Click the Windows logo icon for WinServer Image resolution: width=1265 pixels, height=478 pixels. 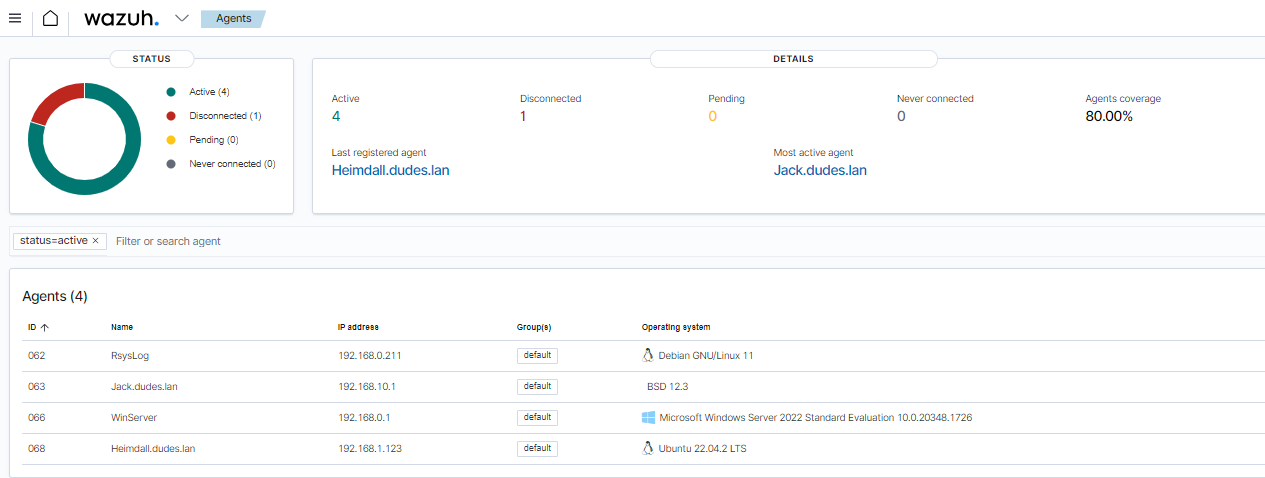(648, 417)
